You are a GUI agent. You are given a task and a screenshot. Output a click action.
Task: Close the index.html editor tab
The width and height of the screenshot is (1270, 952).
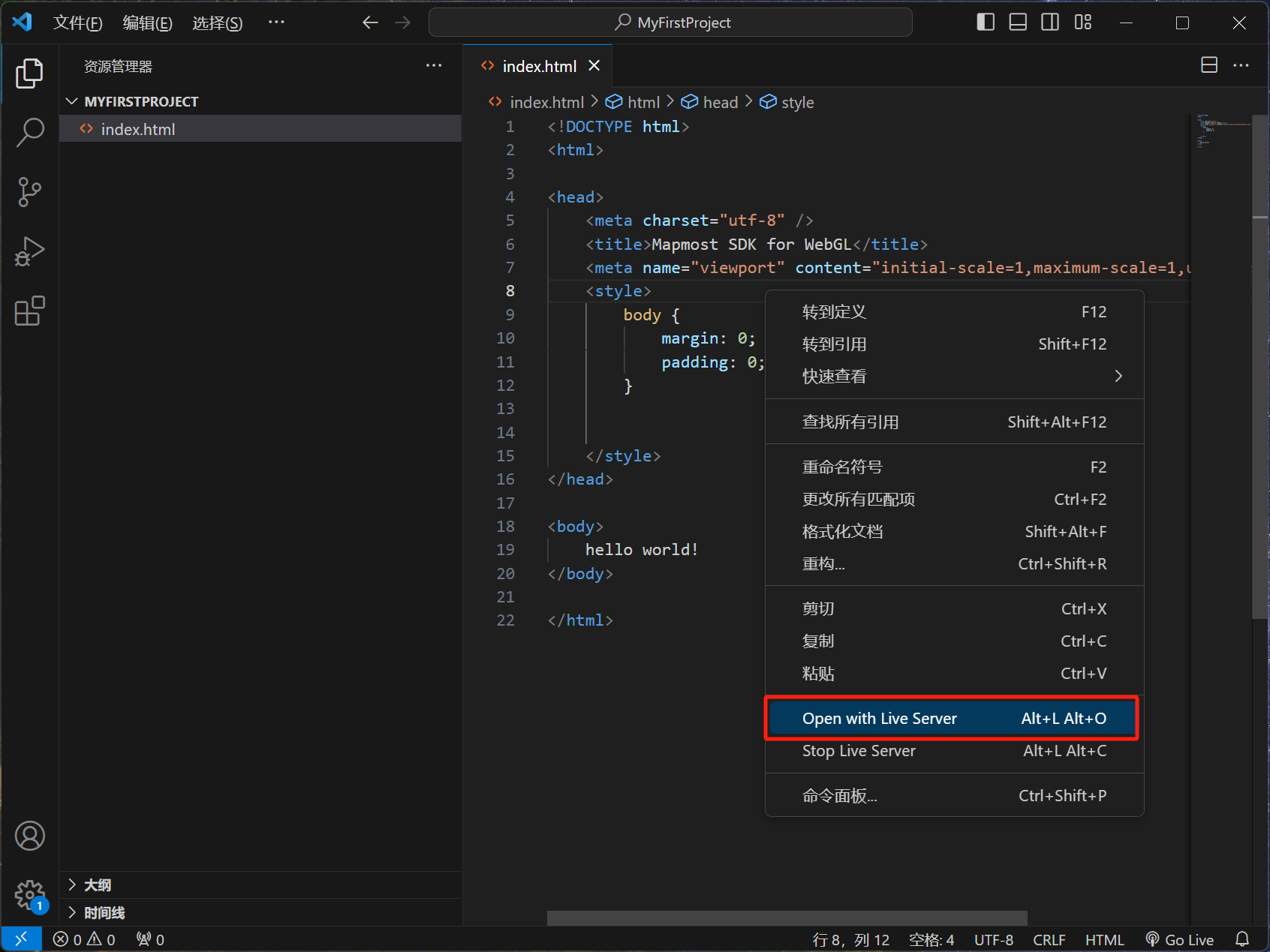coord(594,66)
